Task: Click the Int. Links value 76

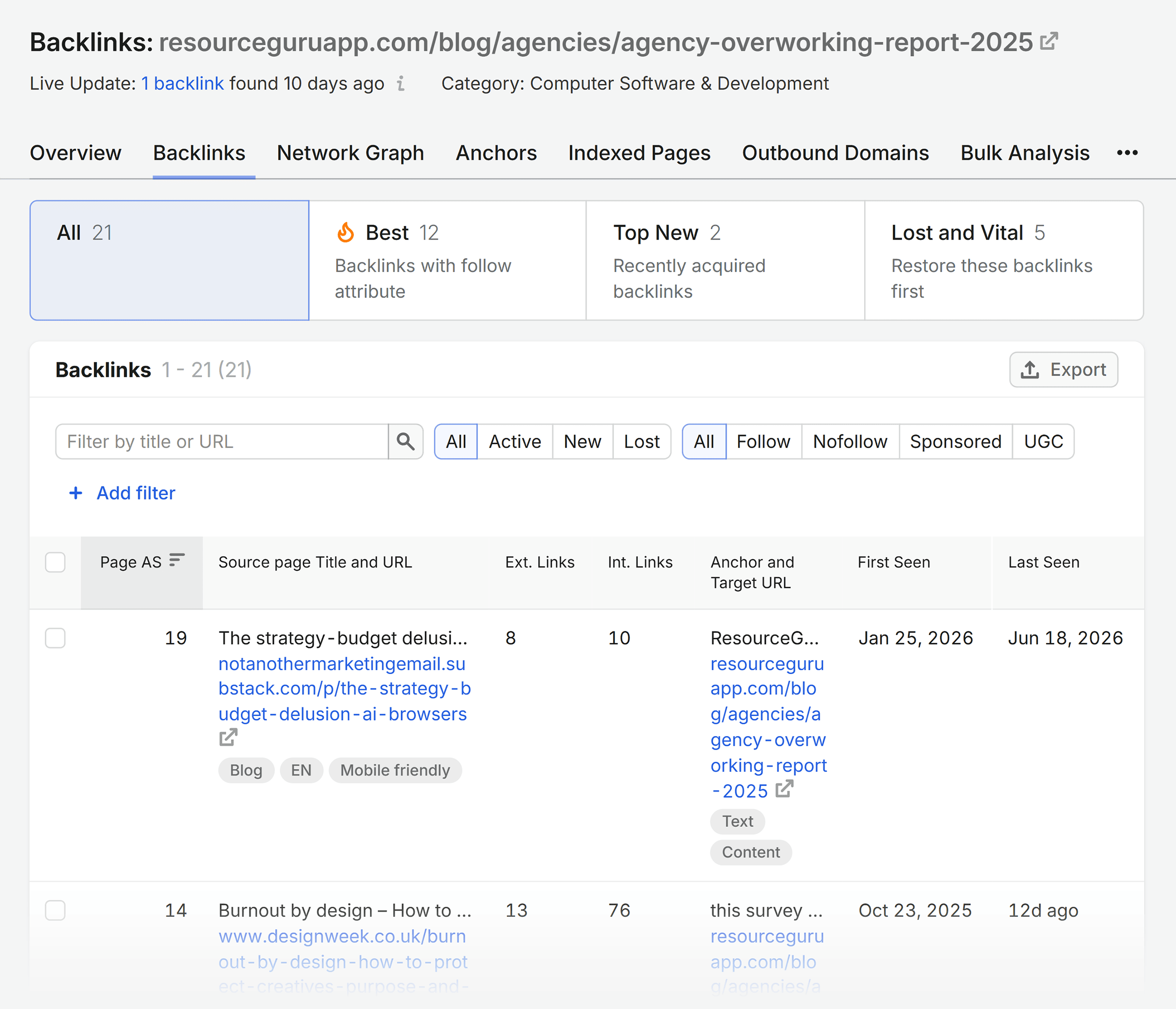Action: click(619, 911)
